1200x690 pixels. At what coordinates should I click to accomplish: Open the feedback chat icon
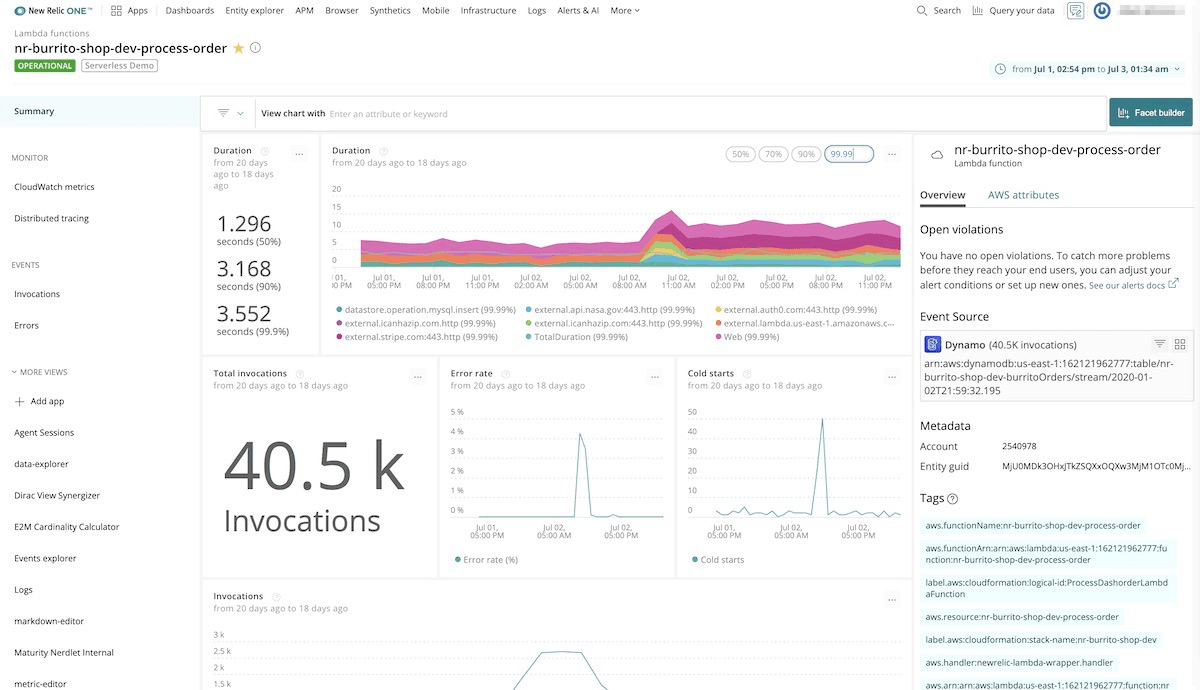pyautogui.click(x=1075, y=11)
